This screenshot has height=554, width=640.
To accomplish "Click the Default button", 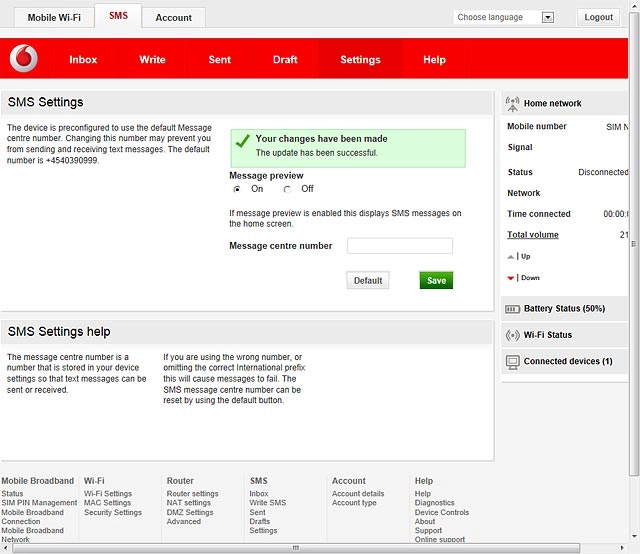I will point(368,280).
